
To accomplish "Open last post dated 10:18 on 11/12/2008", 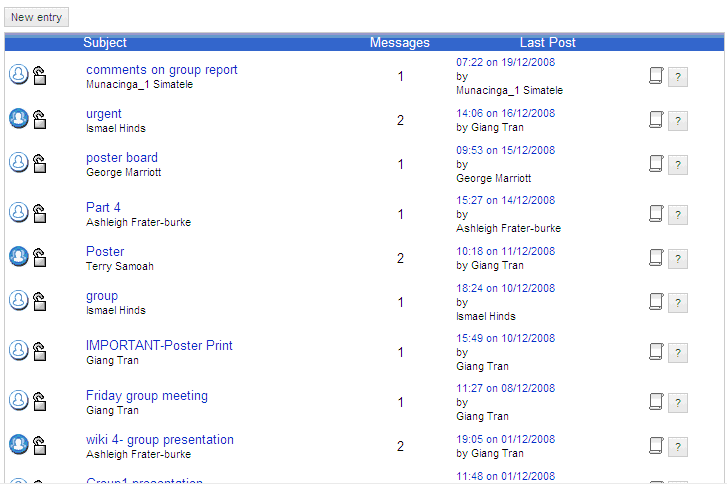I will (x=505, y=252).
